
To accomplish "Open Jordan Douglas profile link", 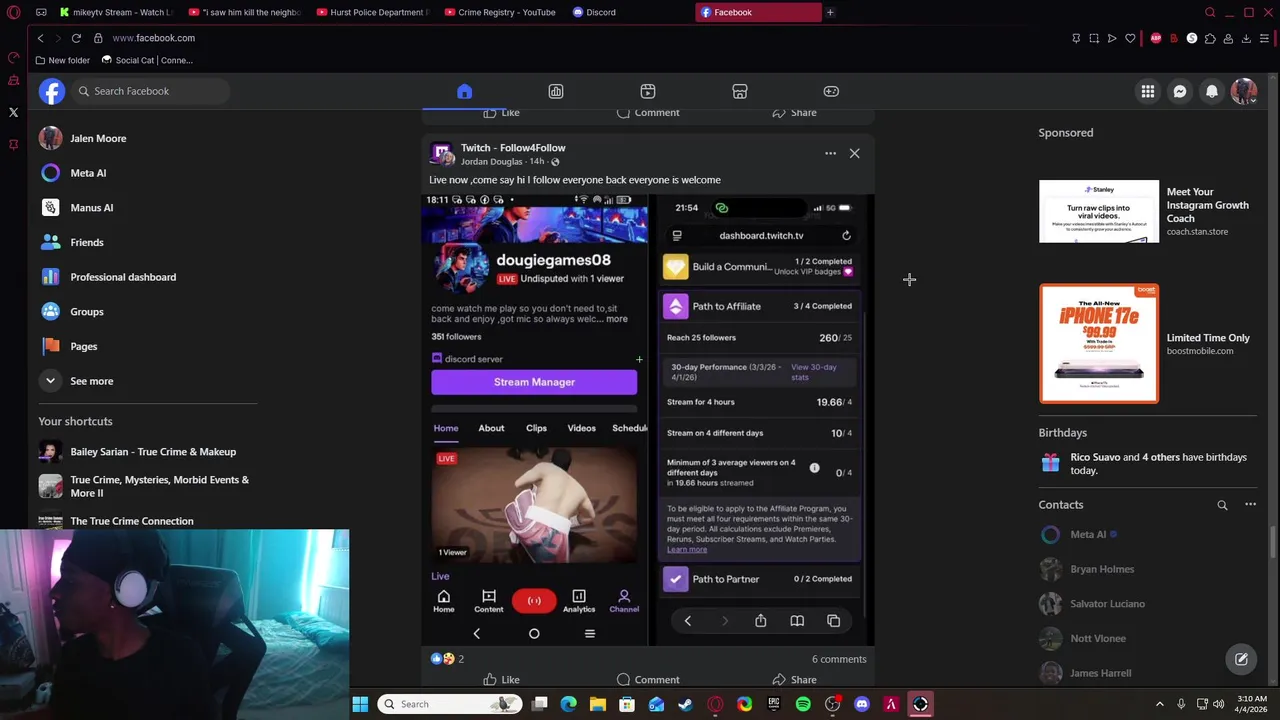I will pos(491,161).
